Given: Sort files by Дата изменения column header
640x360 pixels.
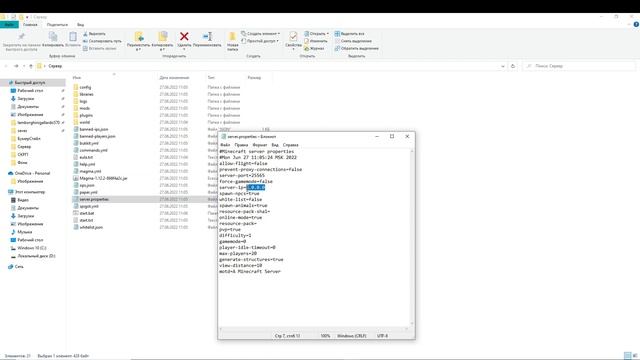Looking at the screenshot, I should (174, 78).
